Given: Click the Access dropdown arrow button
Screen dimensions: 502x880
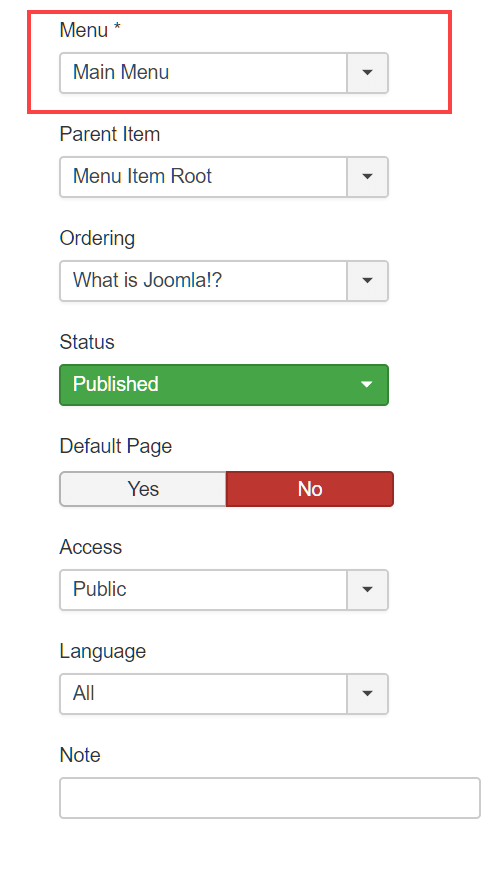Looking at the screenshot, I should pos(367,590).
